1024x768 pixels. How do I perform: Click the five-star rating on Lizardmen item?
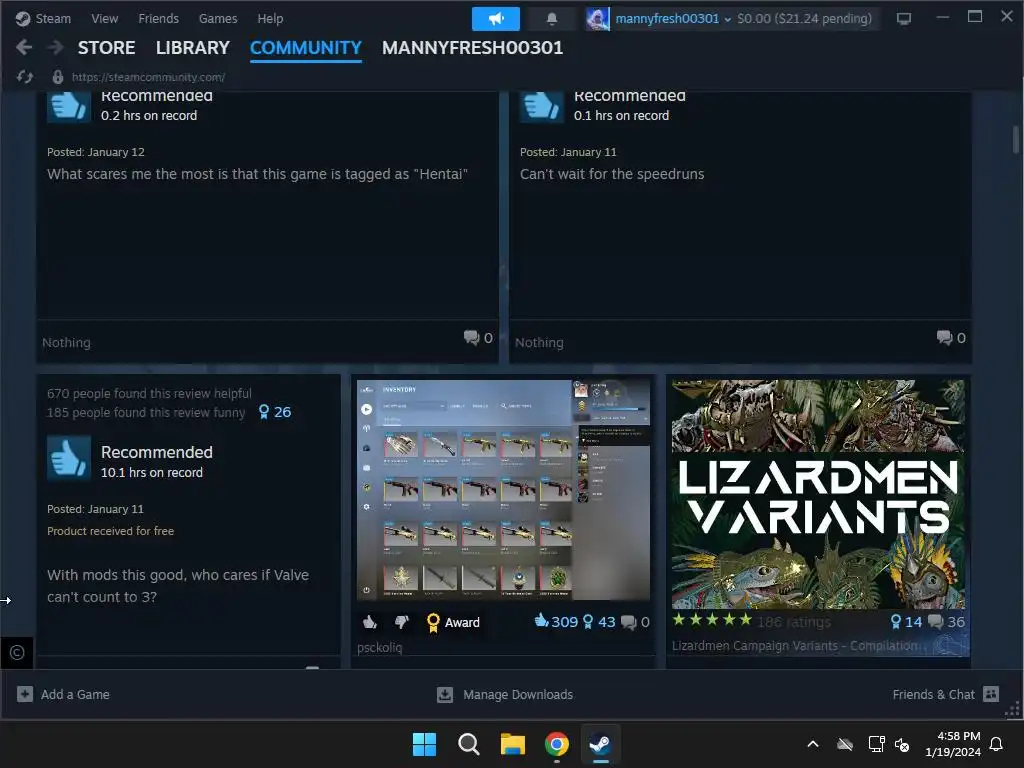click(x=712, y=620)
